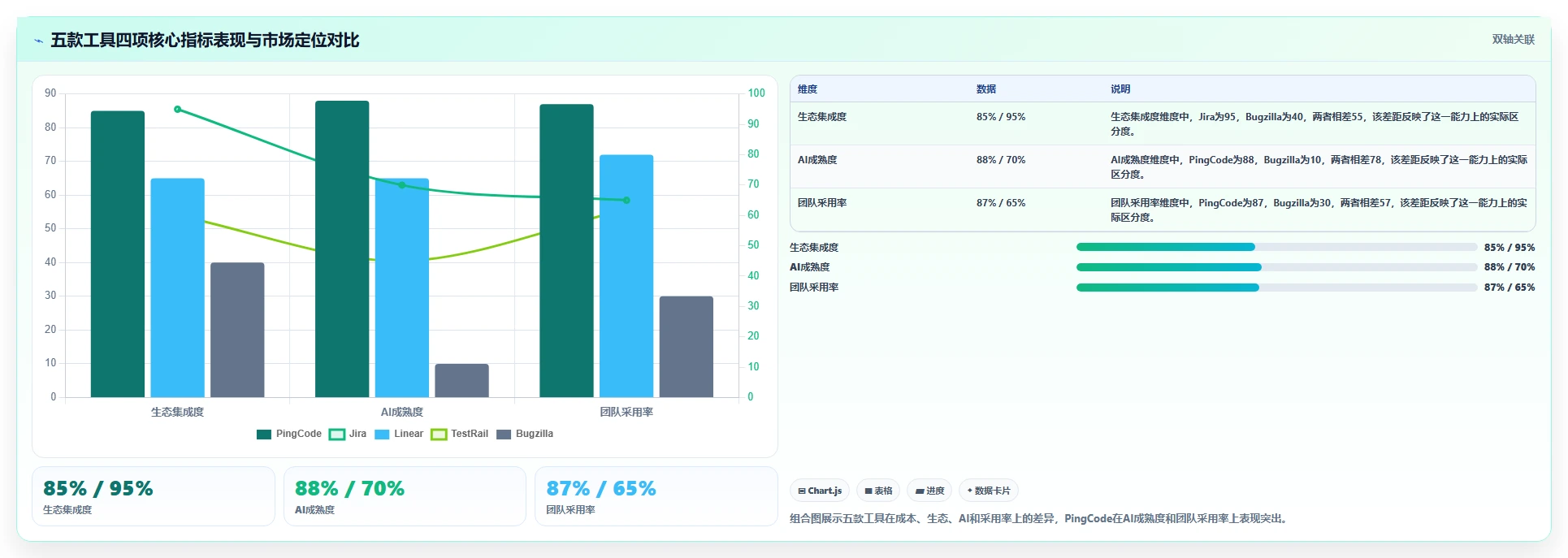
Task: Toggle the PingCode legend swatch
Action: coord(264,435)
